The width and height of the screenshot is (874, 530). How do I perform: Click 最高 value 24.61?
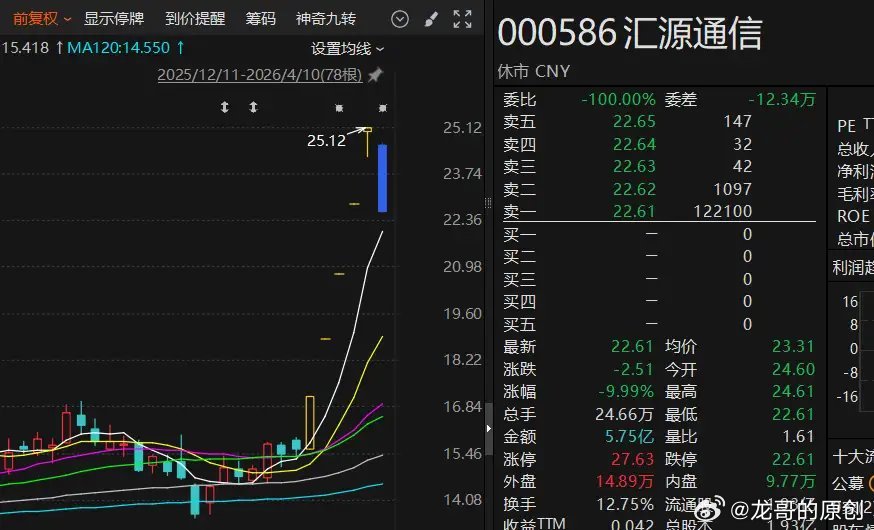(x=793, y=392)
